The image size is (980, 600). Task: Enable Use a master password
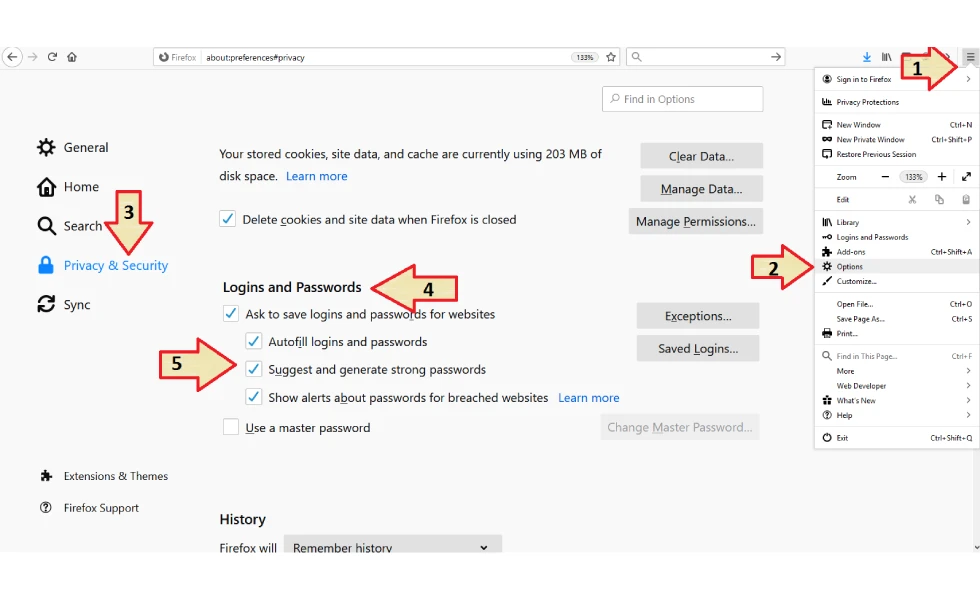tap(231, 428)
